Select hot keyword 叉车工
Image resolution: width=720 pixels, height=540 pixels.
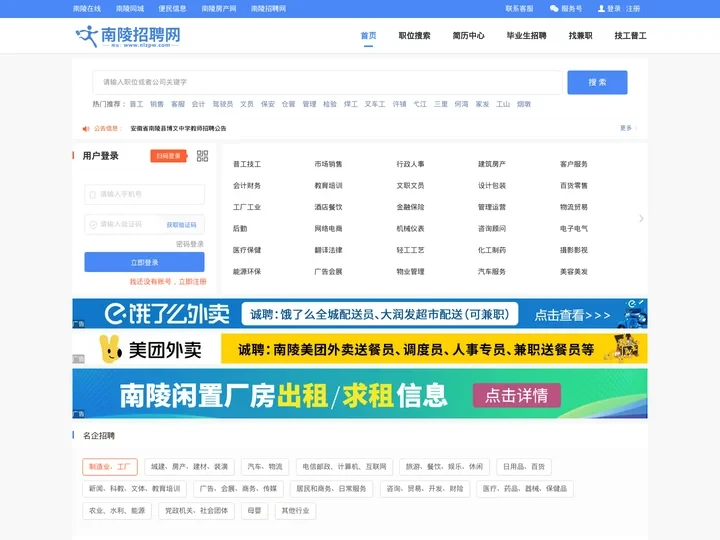pos(375,104)
